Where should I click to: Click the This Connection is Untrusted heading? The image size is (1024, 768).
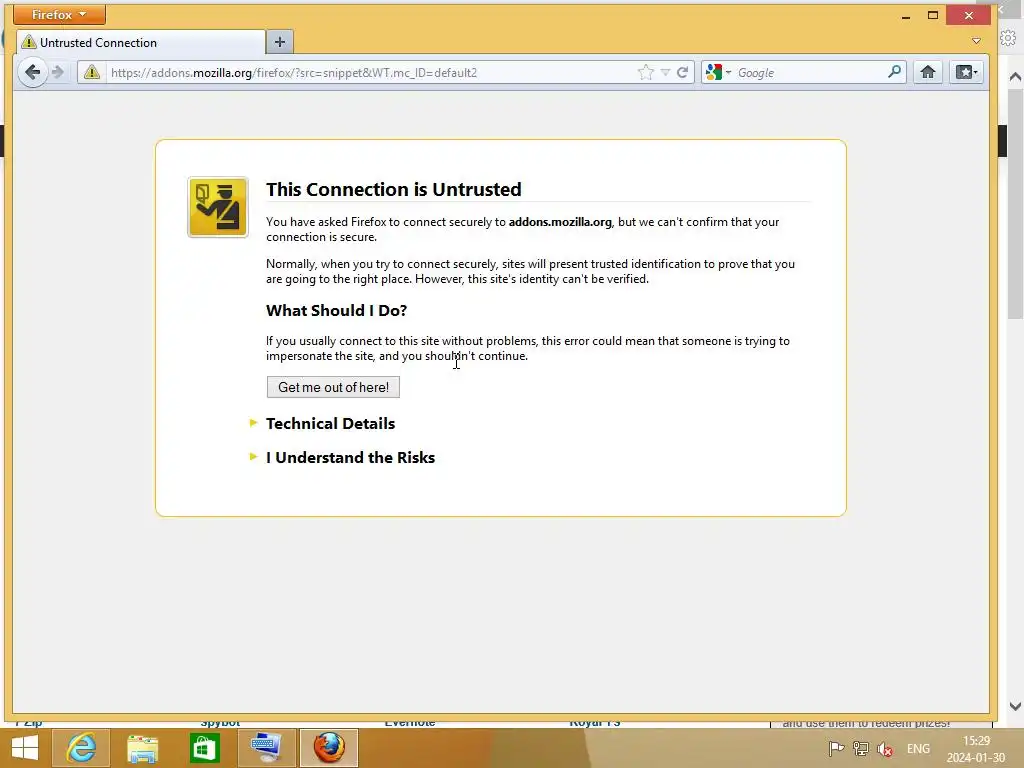pyautogui.click(x=394, y=189)
